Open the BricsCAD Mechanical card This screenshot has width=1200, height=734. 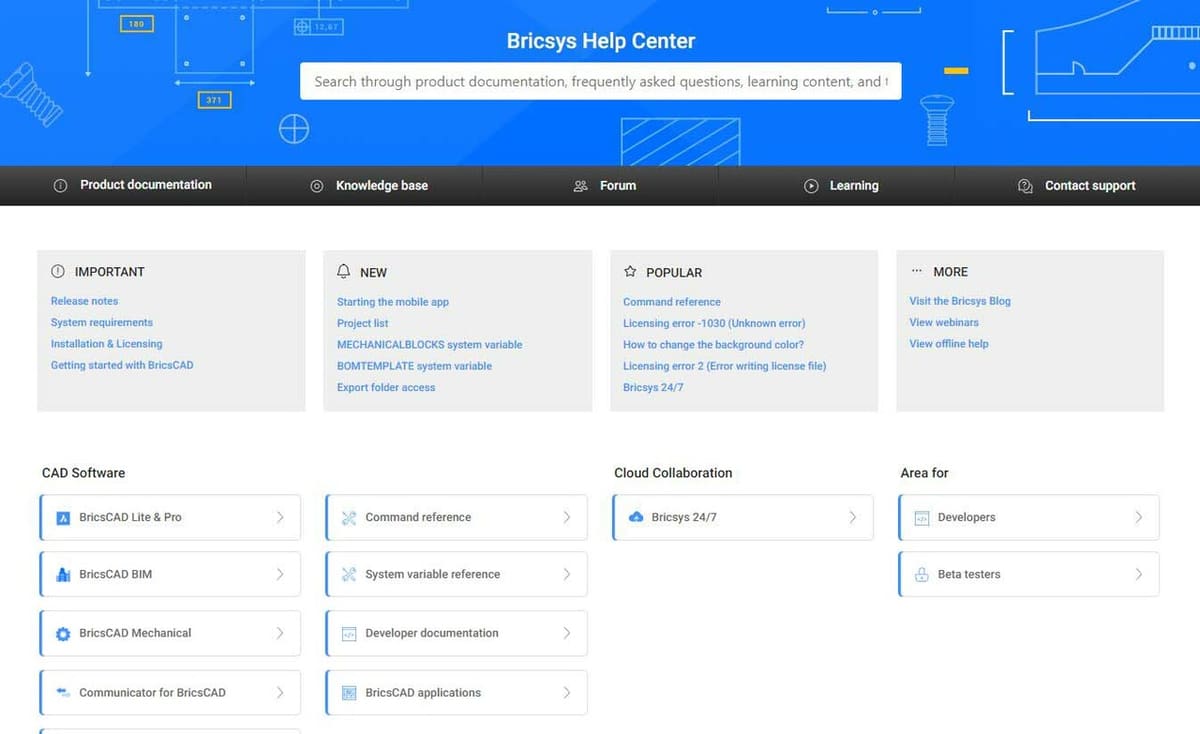[x=170, y=633]
